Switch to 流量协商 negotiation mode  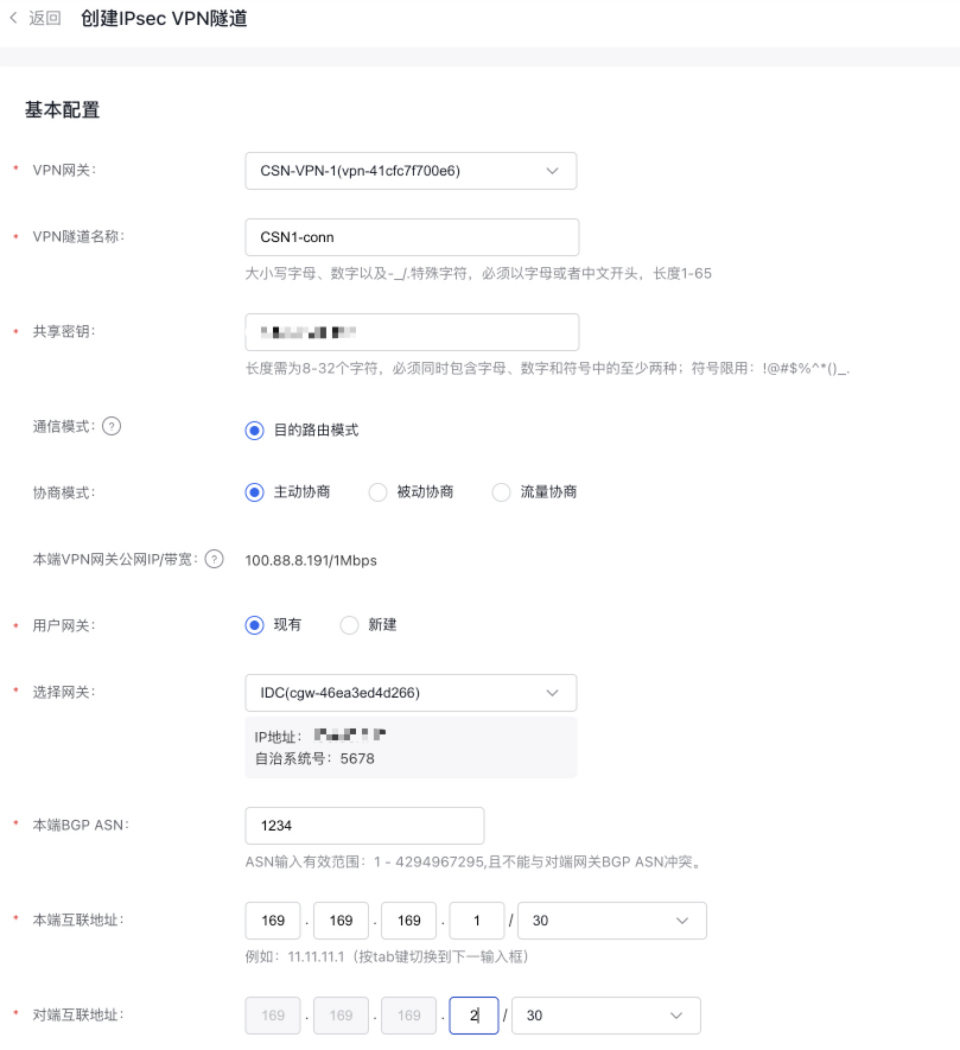click(x=501, y=491)
